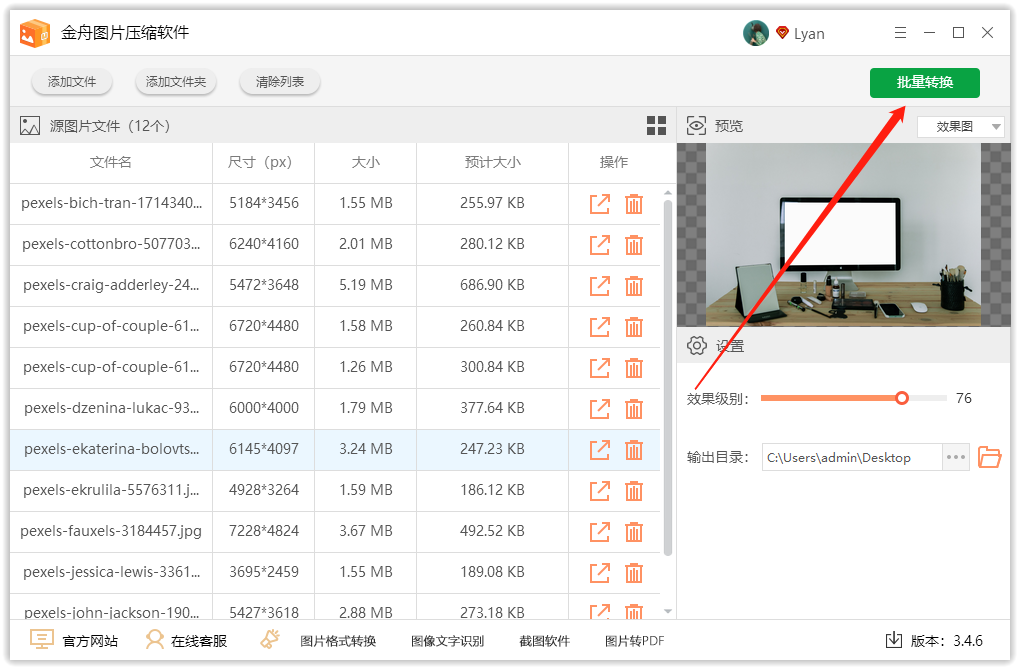
Task: Delete pexels-craig-adderley row using its trash icon
Action: click(634, 286)
